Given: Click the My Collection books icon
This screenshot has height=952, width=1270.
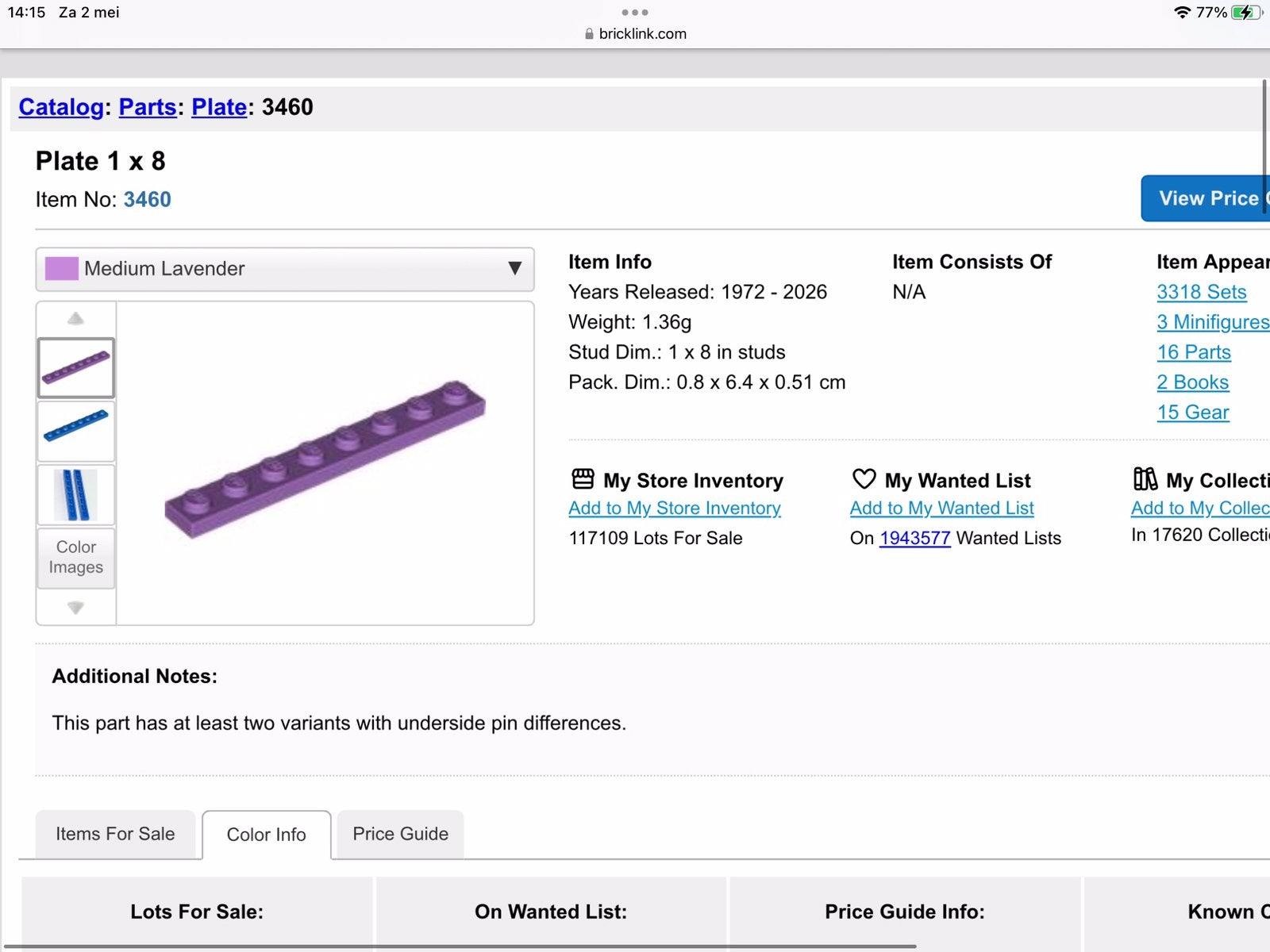Looking at the screenshot, I should 1145,478.
